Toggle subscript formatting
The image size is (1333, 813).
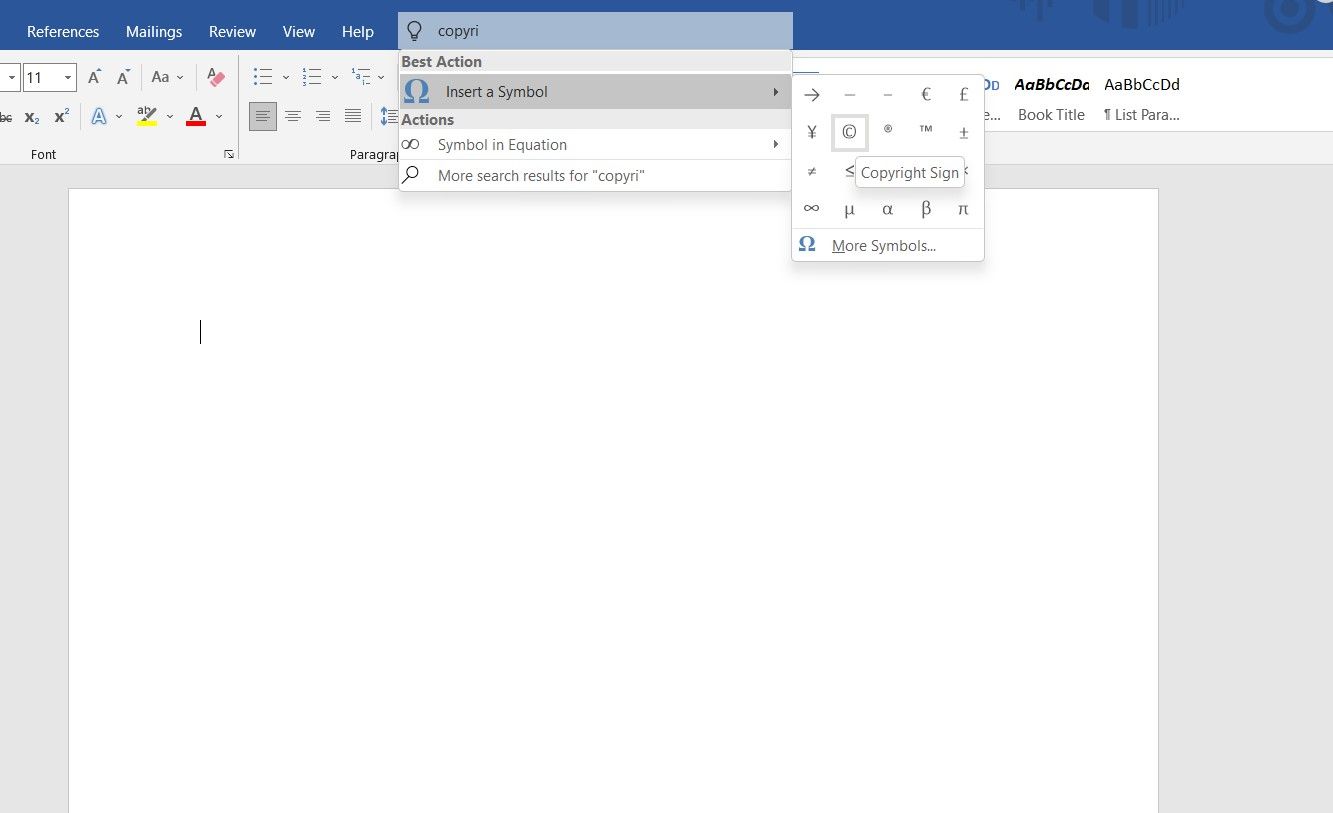32,116
